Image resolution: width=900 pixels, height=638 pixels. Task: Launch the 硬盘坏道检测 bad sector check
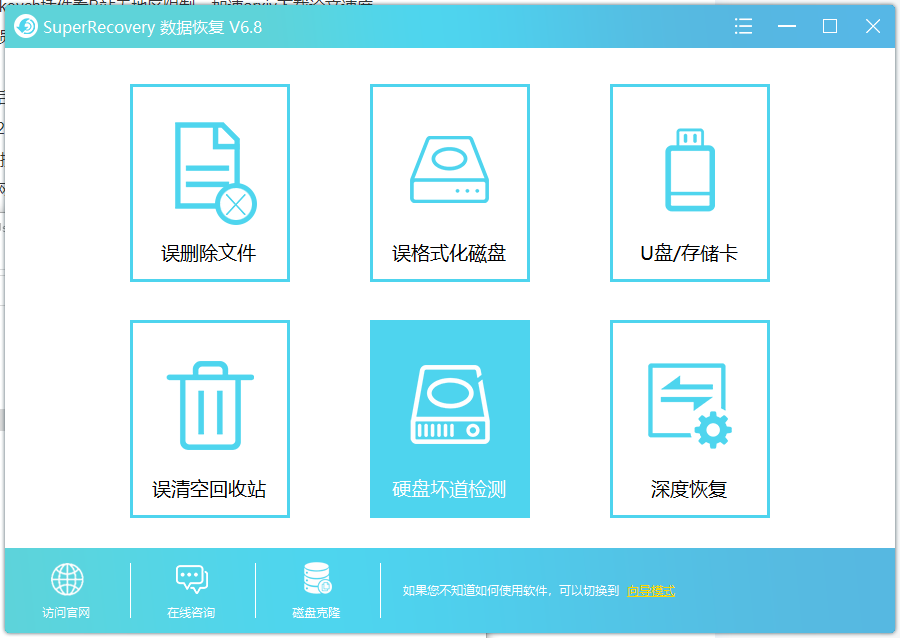point(449,419)
